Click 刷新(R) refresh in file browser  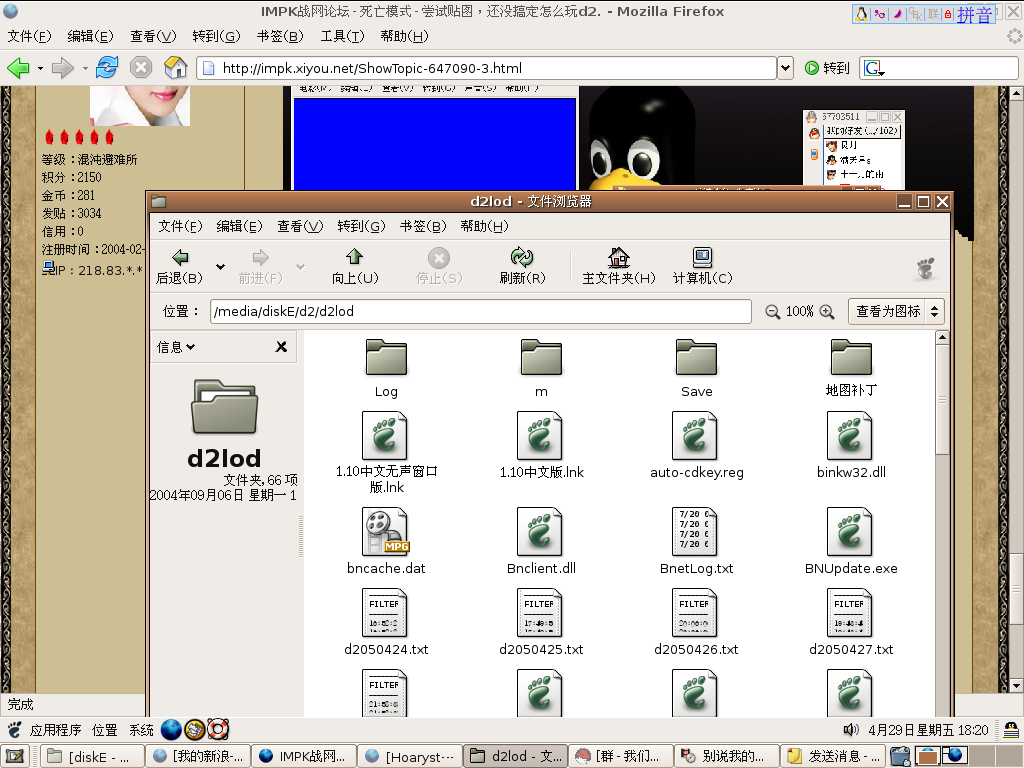tap(522, 266)
